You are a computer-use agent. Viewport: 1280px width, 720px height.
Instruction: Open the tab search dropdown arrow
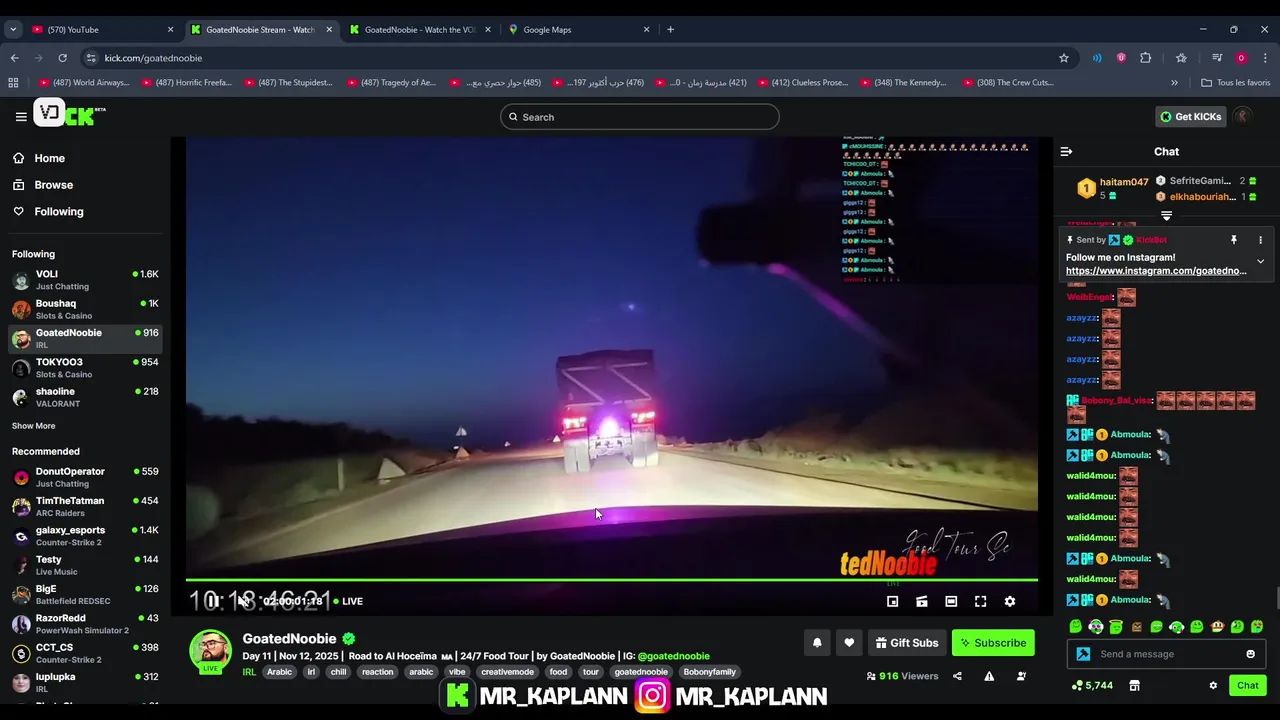(x=13, y=30)
